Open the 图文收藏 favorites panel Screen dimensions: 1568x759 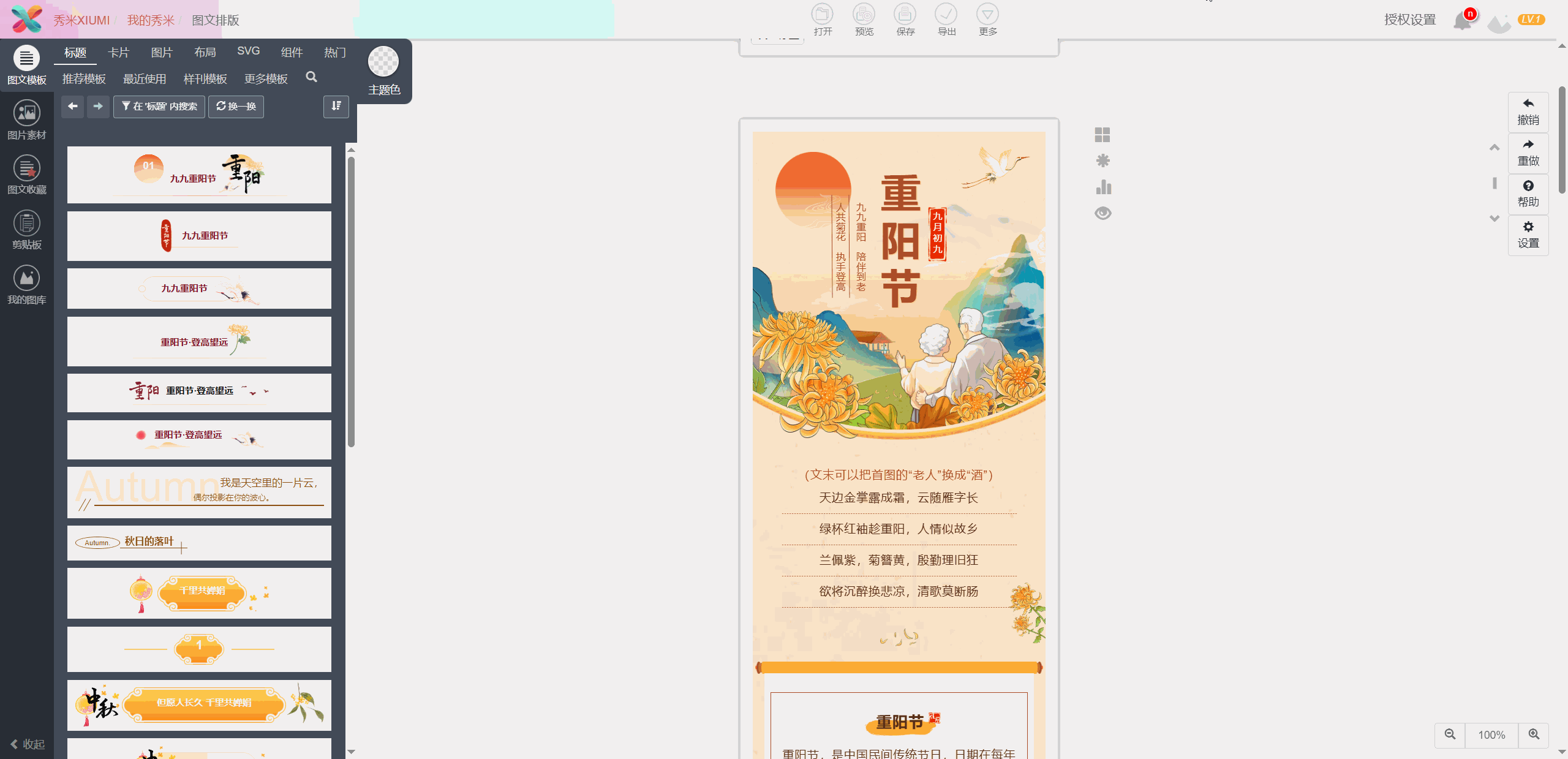click(x=26, y=175)
